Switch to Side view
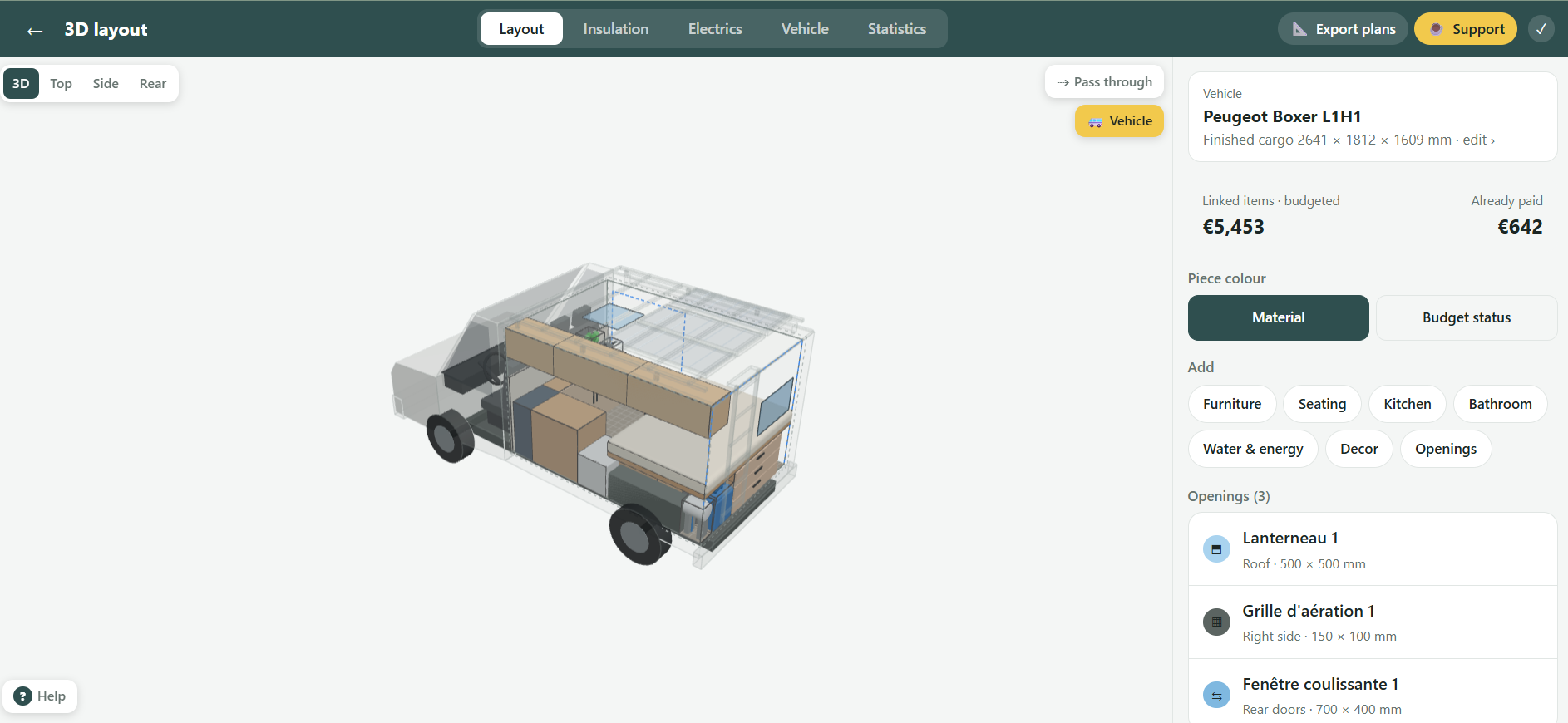 click(106, 84)
